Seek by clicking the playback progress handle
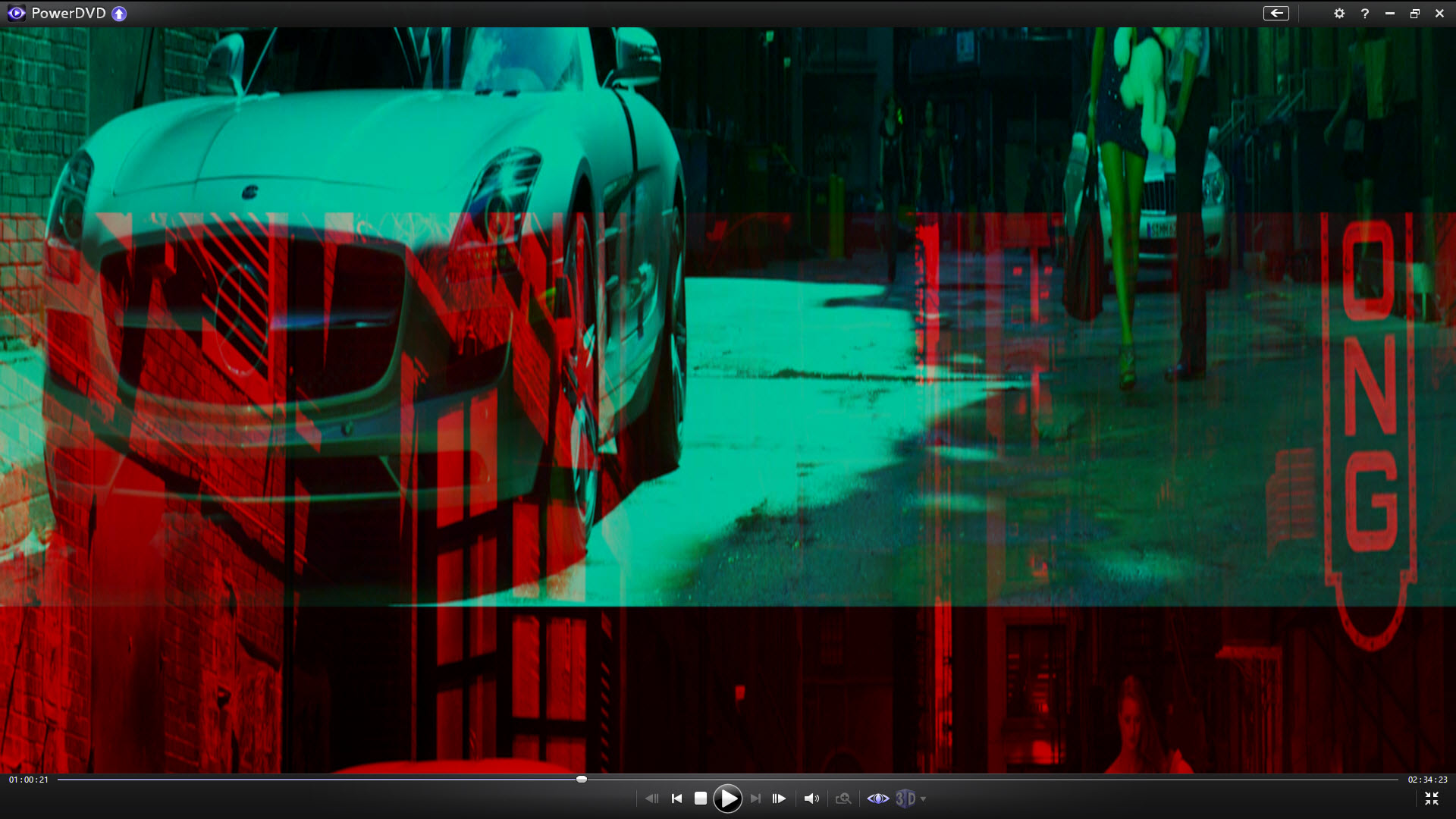 [x=581, y=779]
